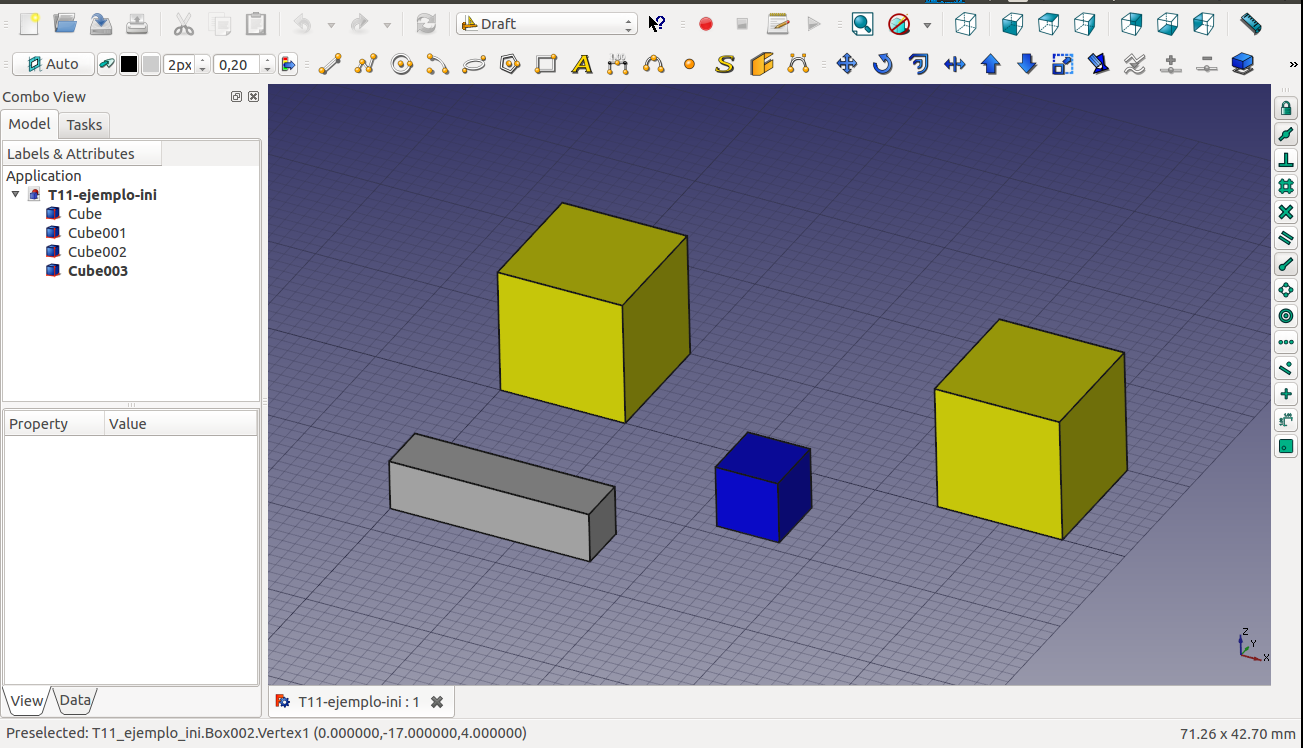
Task: Start macro recording with red button
Action: pyautogui.click(x=706, y=24)
